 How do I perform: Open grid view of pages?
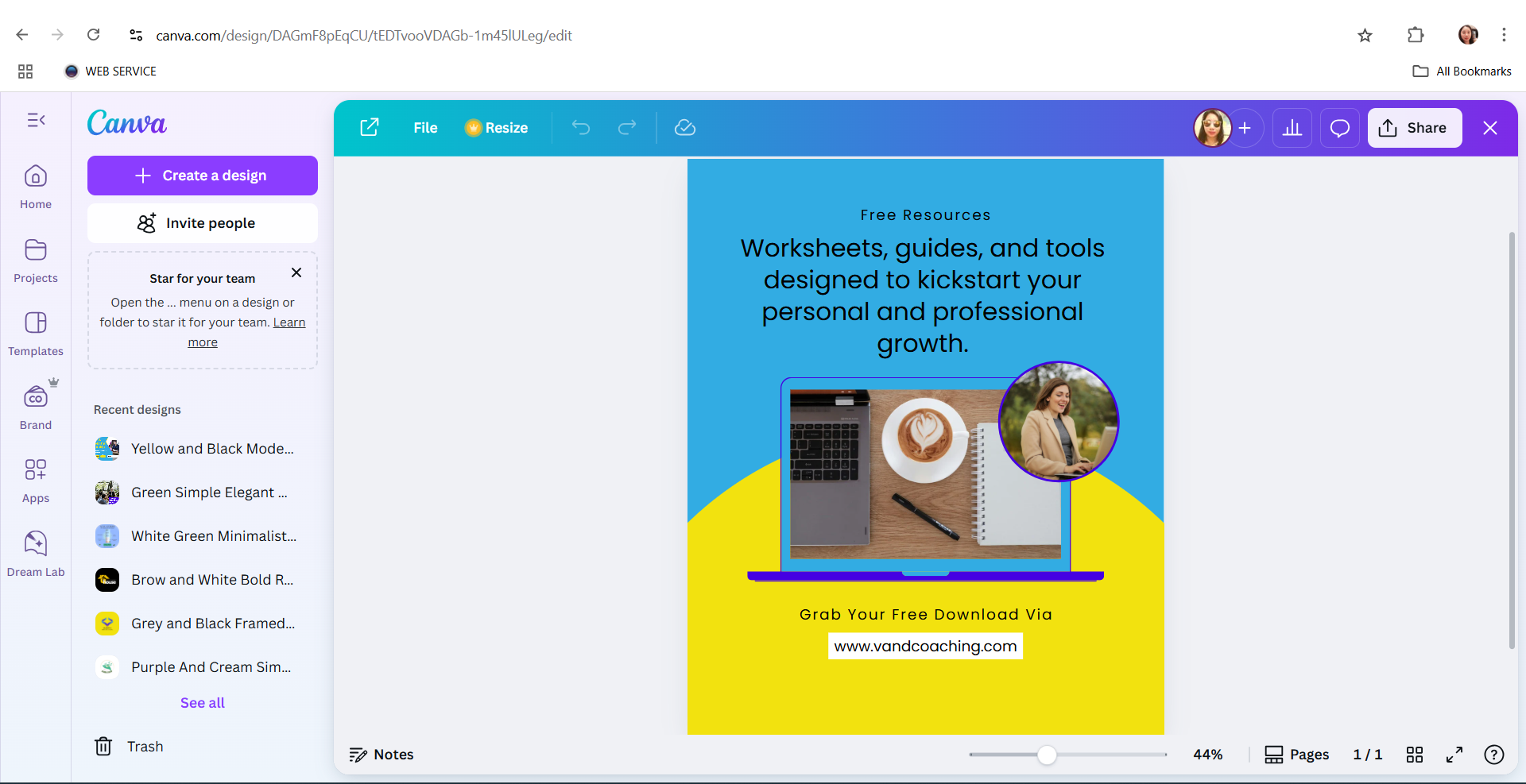pyautogui.click(x=1415, y=755)
